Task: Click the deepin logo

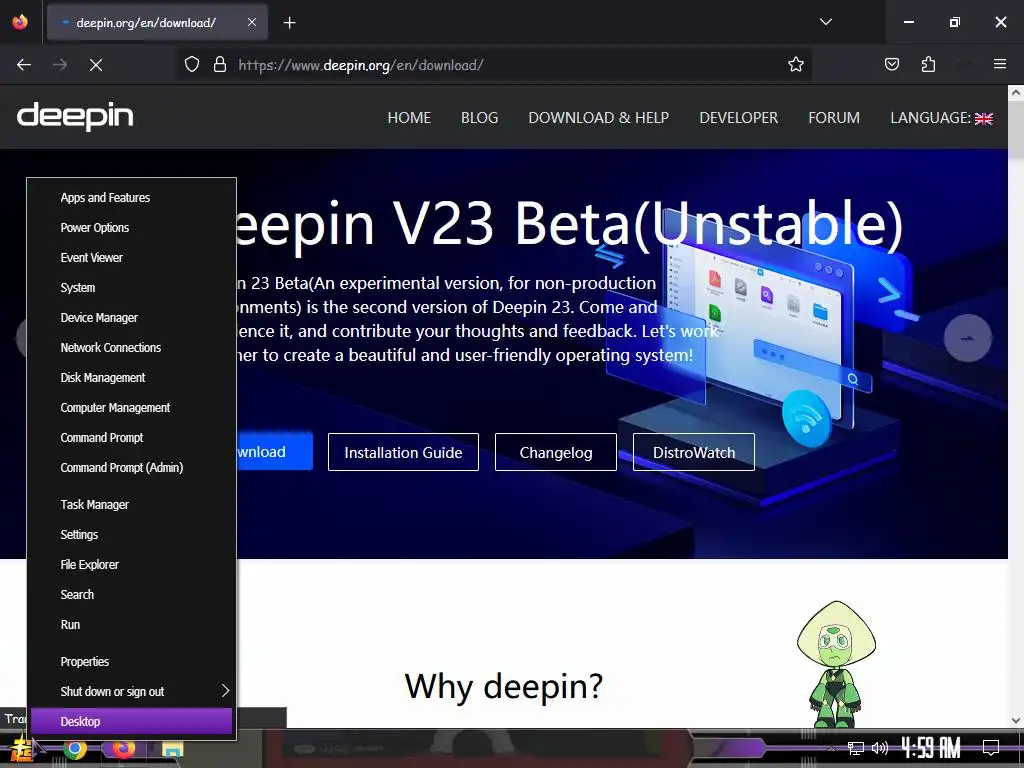Action: [x=75, y=117]
